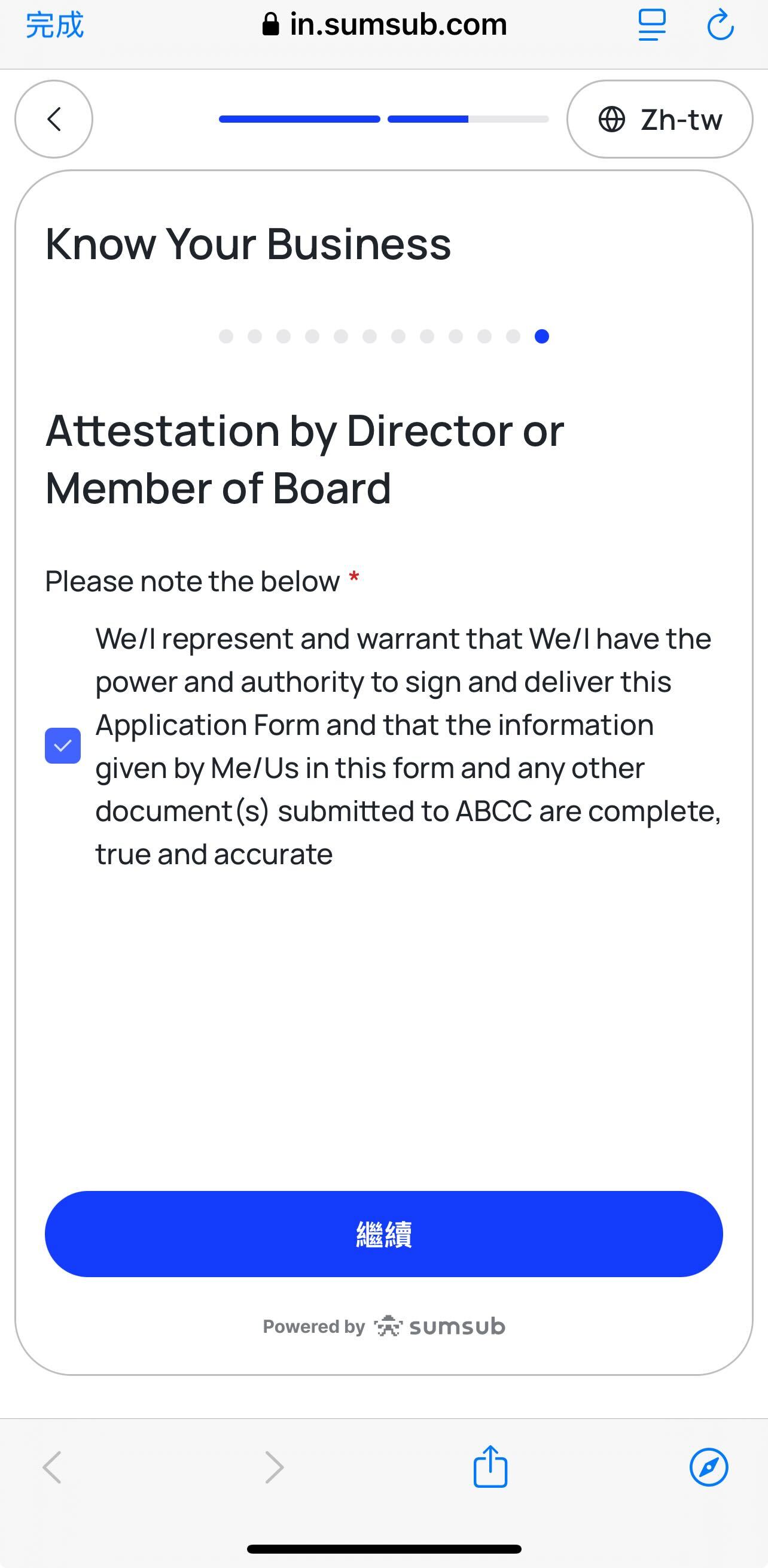768x1568 pixels.
Task: Tap the back arrow circle button
Action: tap(54, 119)
